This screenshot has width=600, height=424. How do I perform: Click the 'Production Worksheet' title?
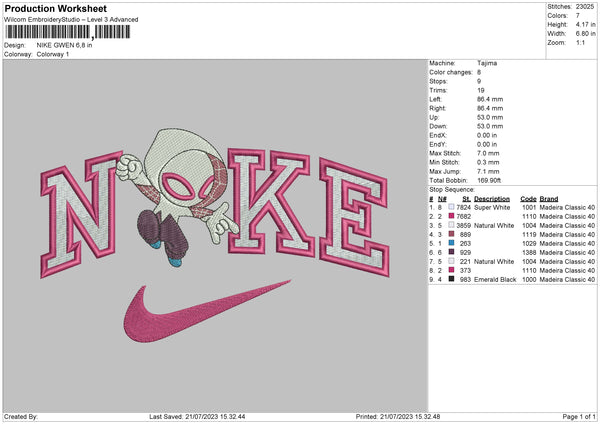click(x=55, y=8)
